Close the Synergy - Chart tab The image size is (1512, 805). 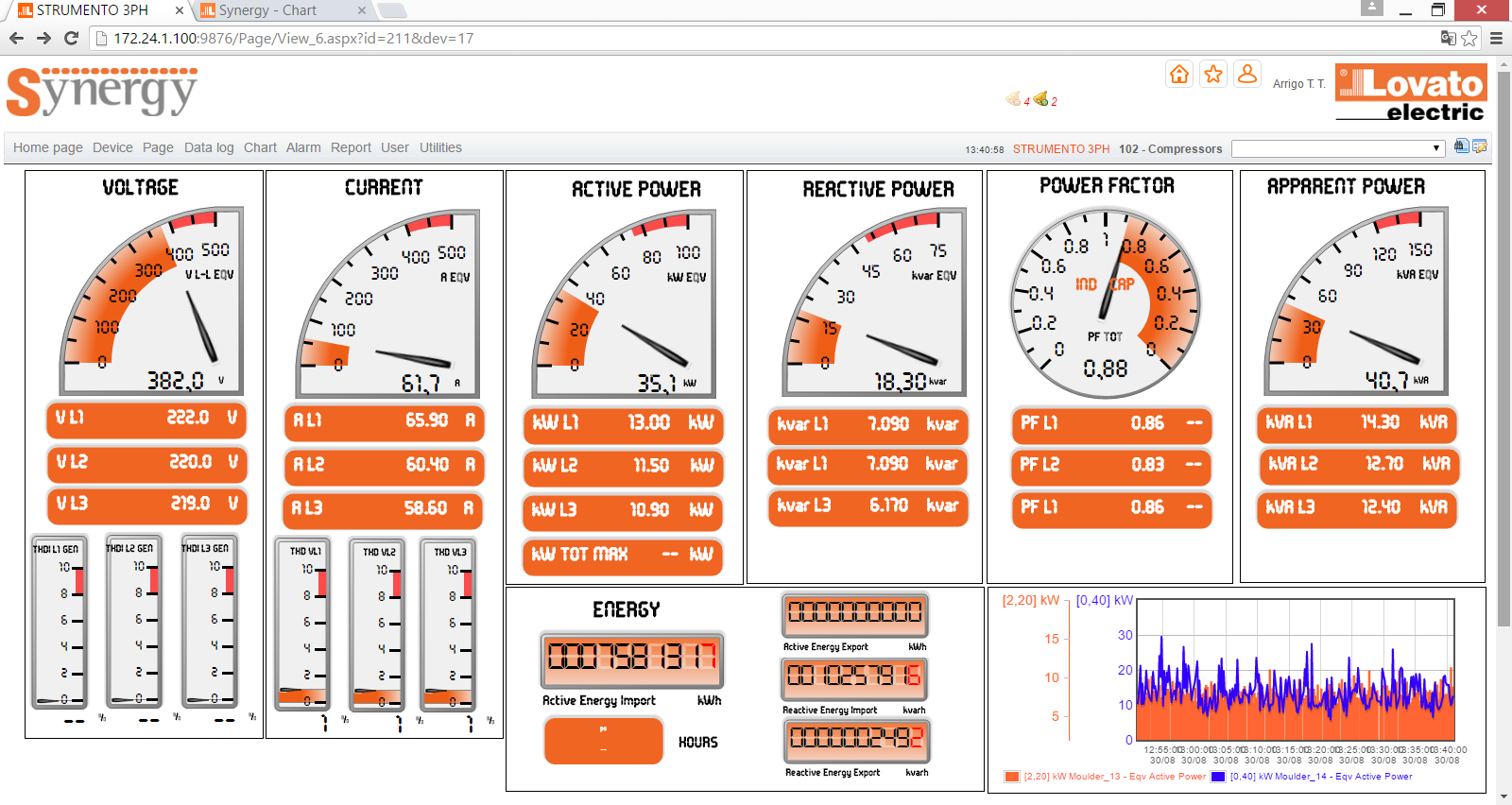pyautogui.click(x=362, y=10)
